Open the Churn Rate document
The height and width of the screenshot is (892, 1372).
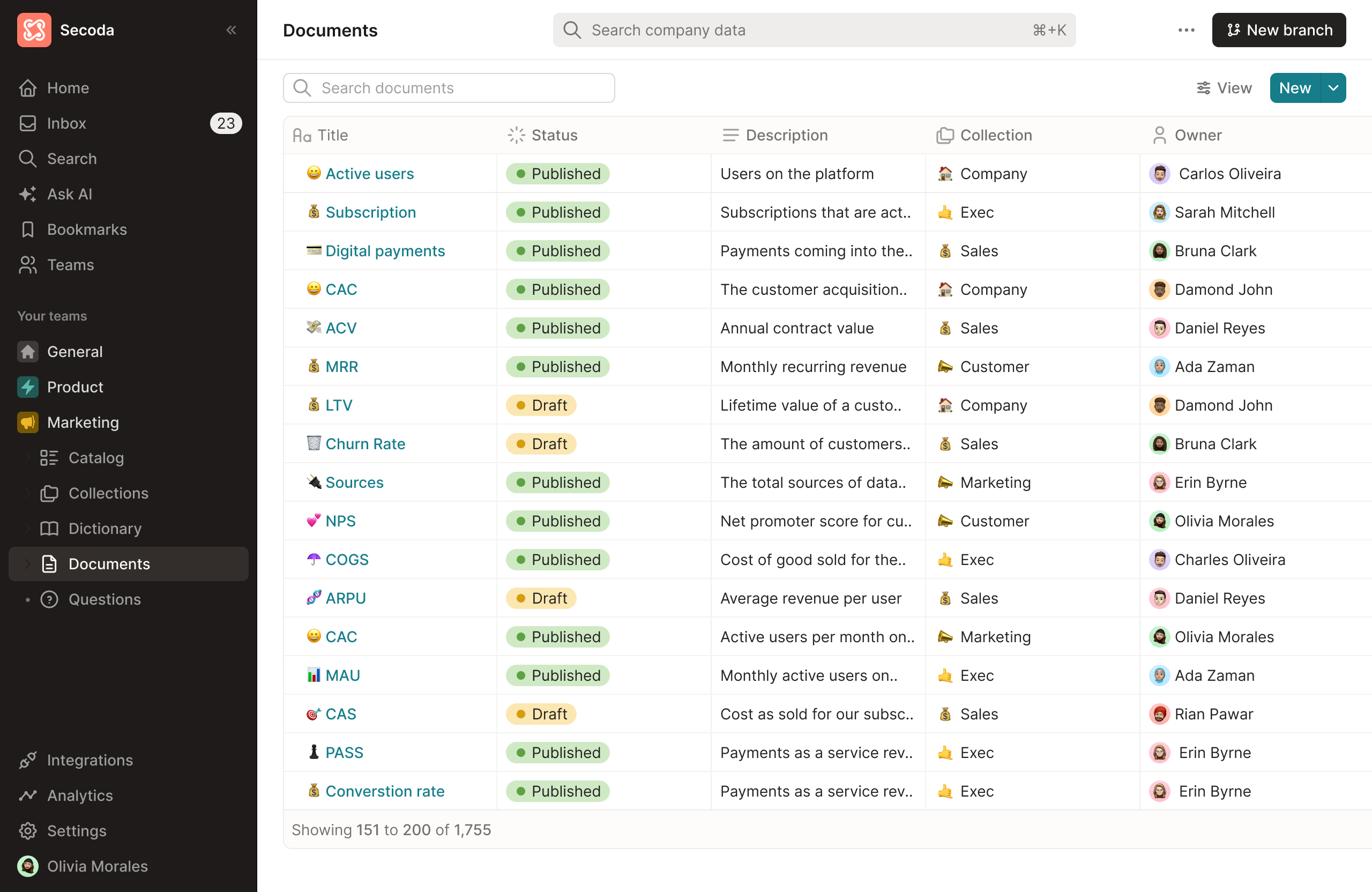click(366, 444)
